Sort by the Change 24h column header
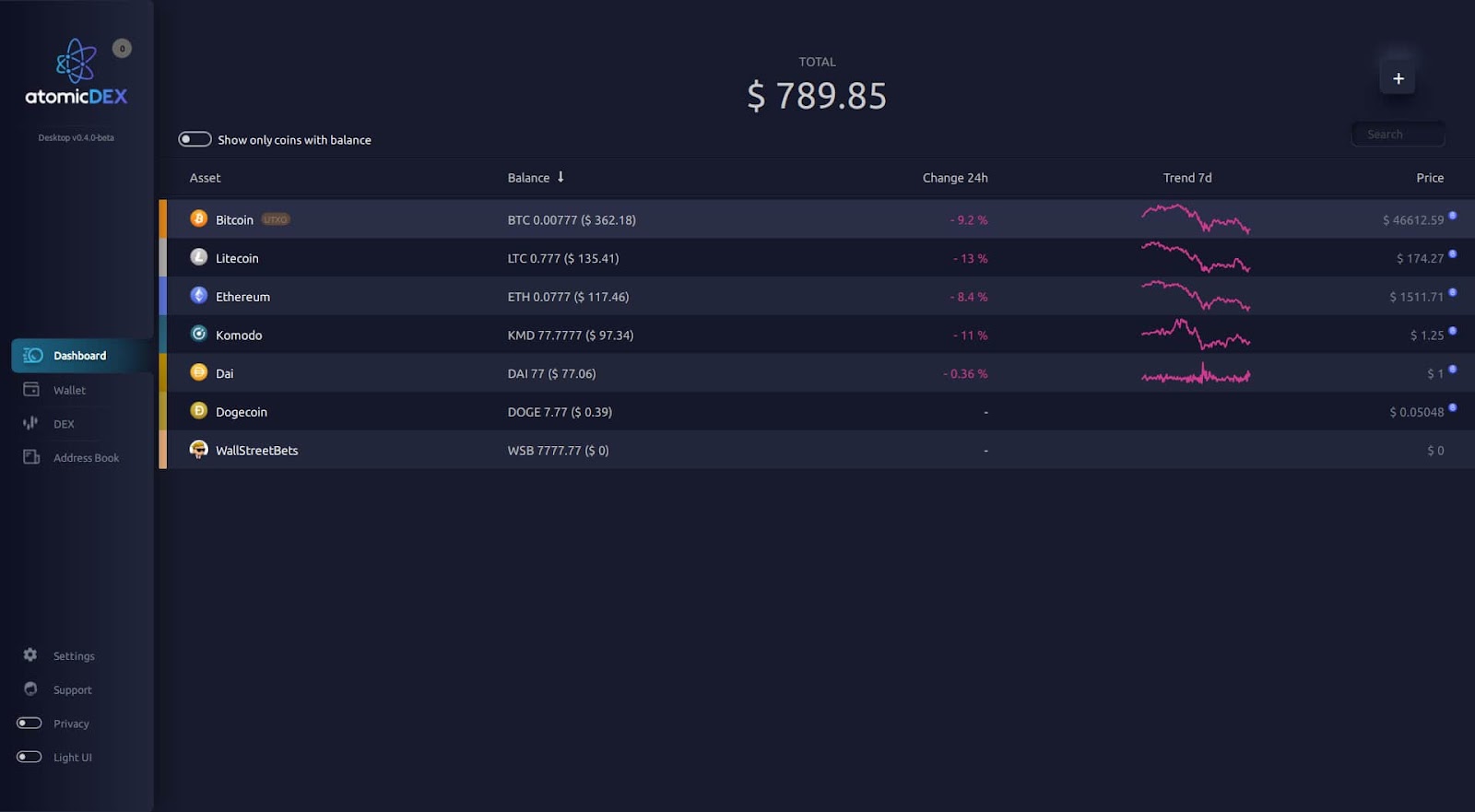The image size is (1475, 812). click(955, 178)
